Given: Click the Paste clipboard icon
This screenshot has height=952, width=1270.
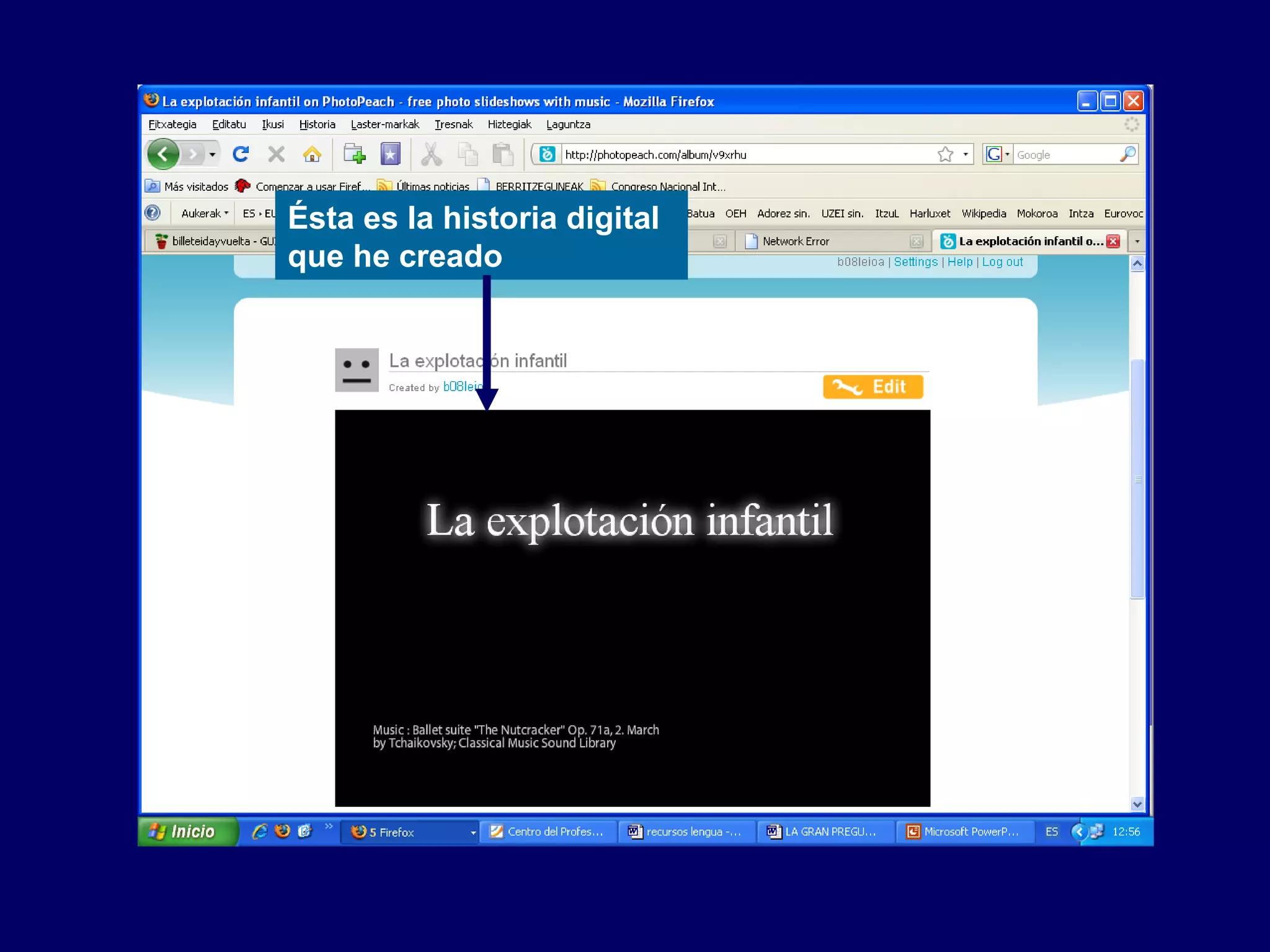Looking at the screenshot, I should (503, 154).
